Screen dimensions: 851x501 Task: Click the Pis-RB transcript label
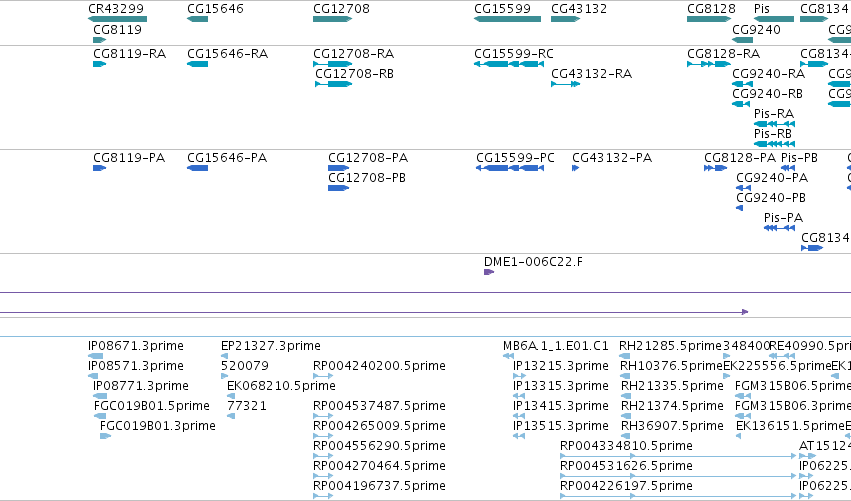tap(773, 133)
